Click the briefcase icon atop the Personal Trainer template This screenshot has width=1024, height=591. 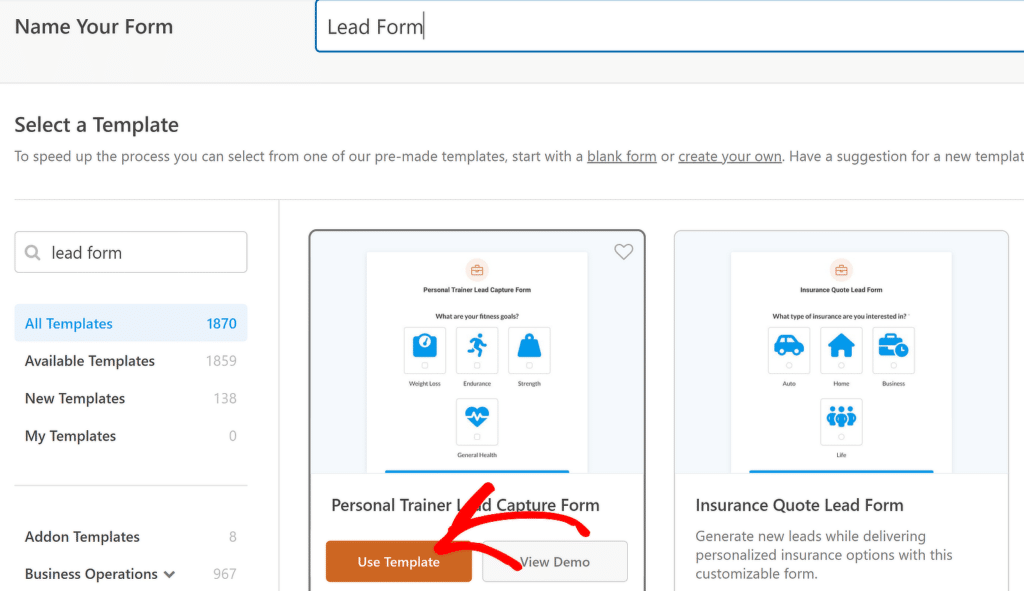coord(477,269)
